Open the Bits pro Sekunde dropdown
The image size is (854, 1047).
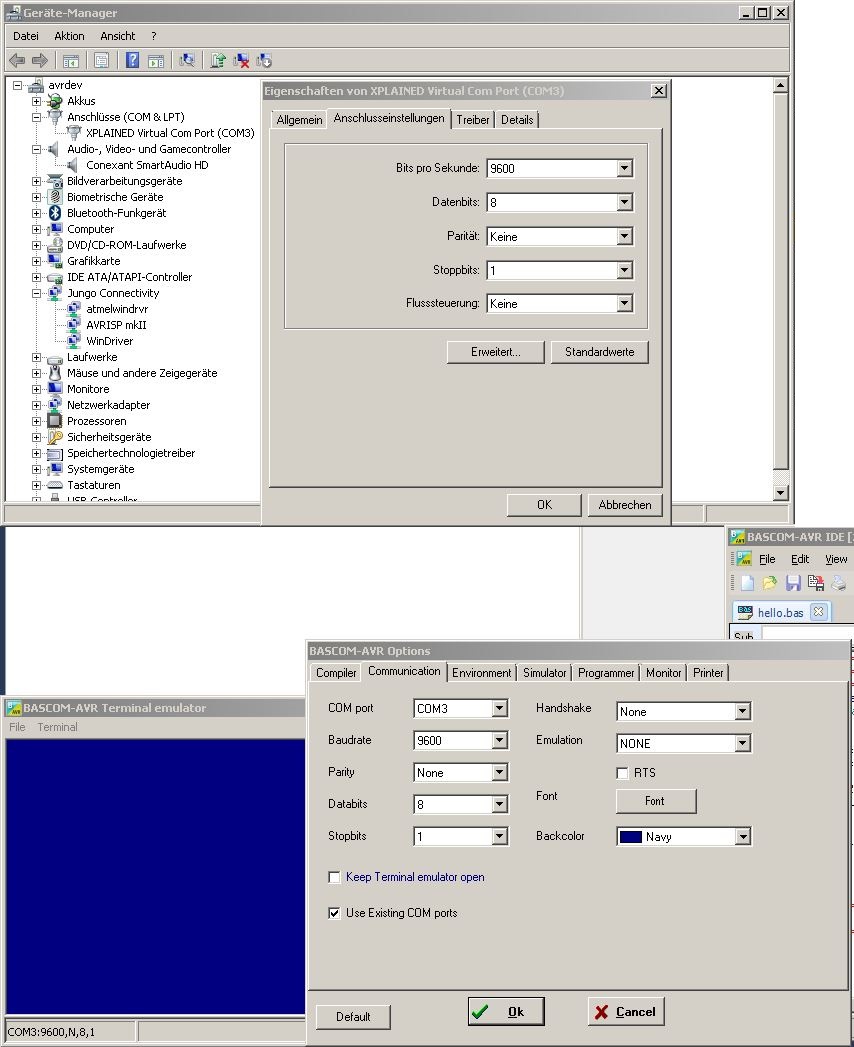pos(624,168)
